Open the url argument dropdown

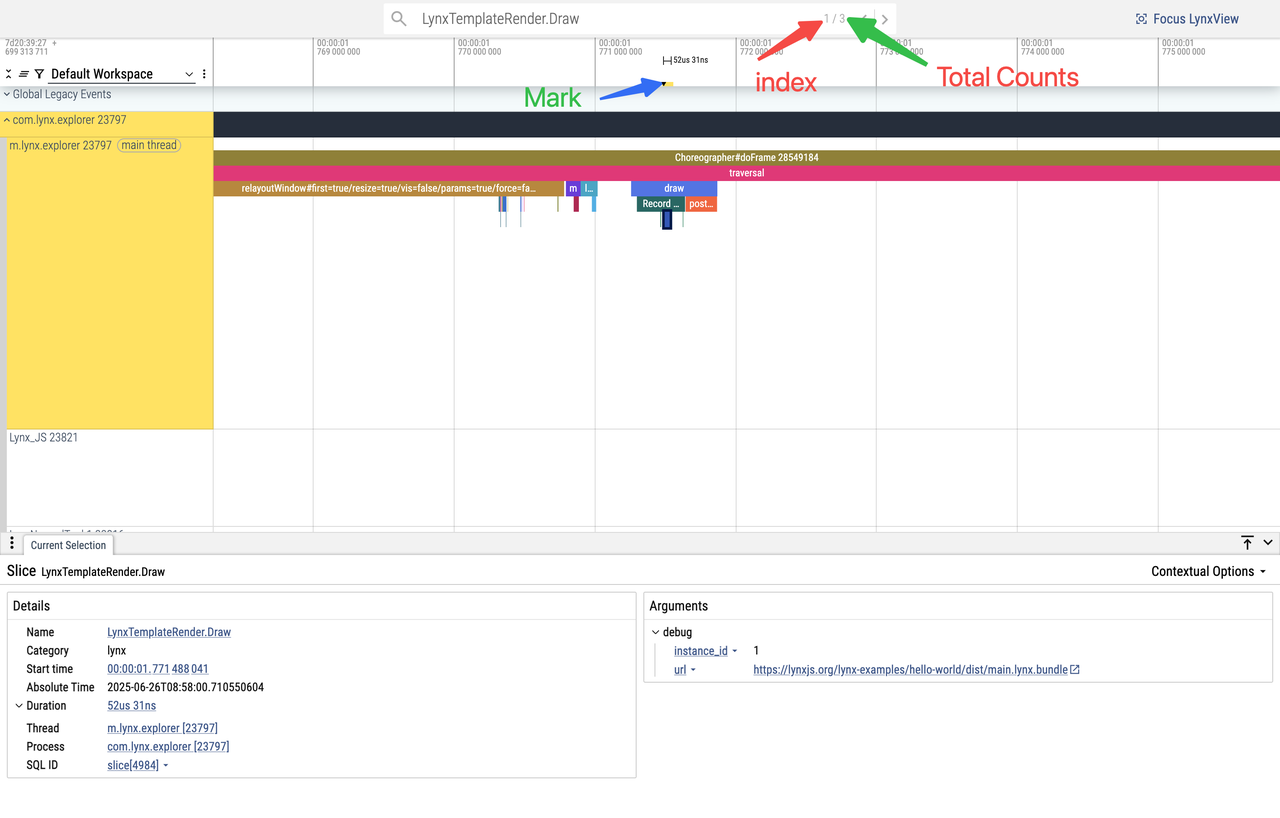685,670
